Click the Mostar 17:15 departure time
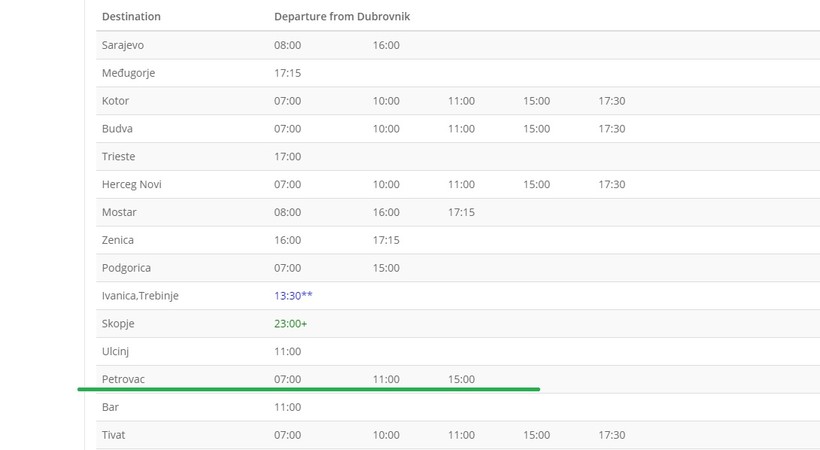Viewport: 820px width, 450px height. [461, 212]
